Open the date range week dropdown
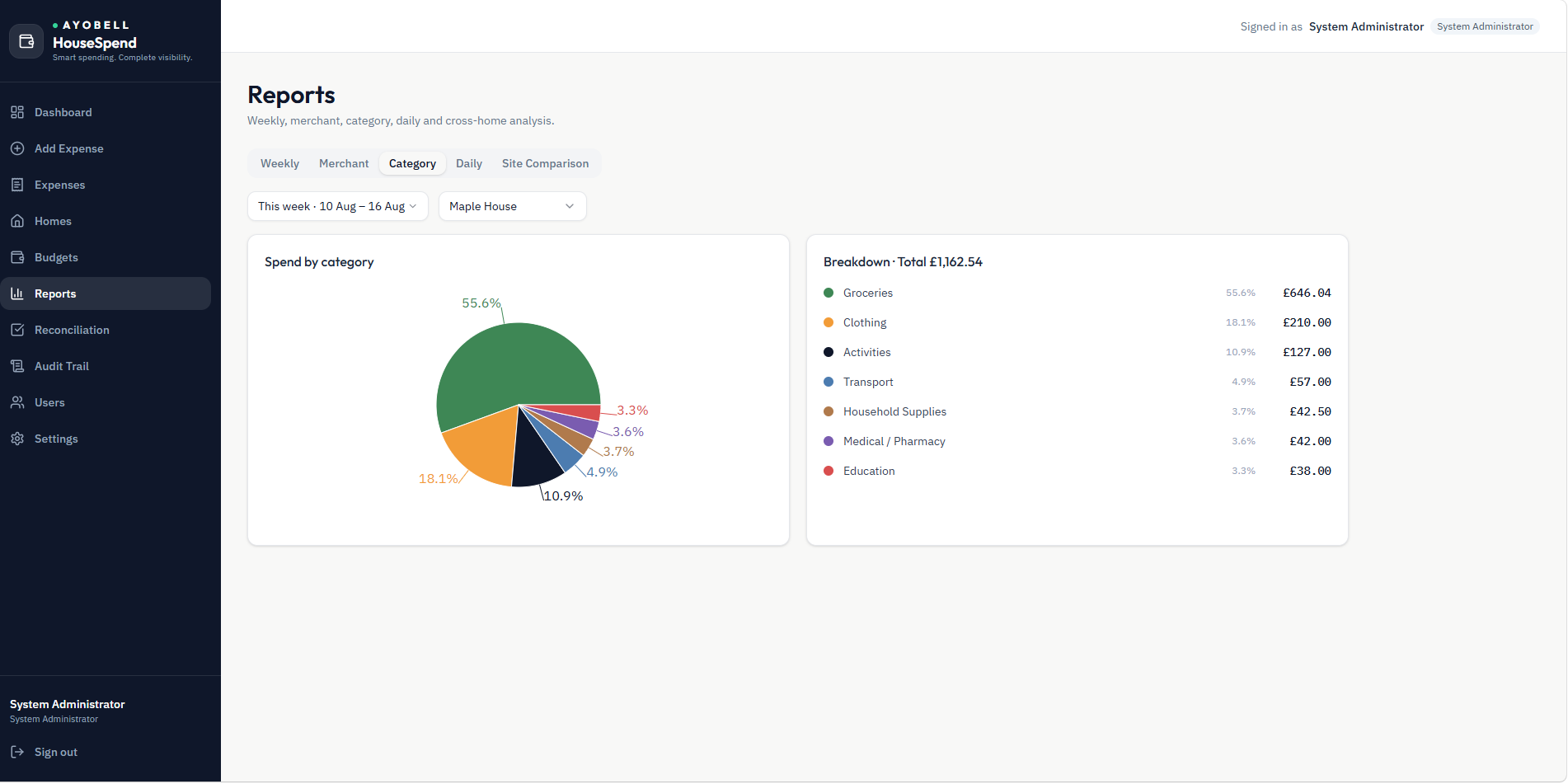Screen dimensions: 1568x784 point(338,206)
